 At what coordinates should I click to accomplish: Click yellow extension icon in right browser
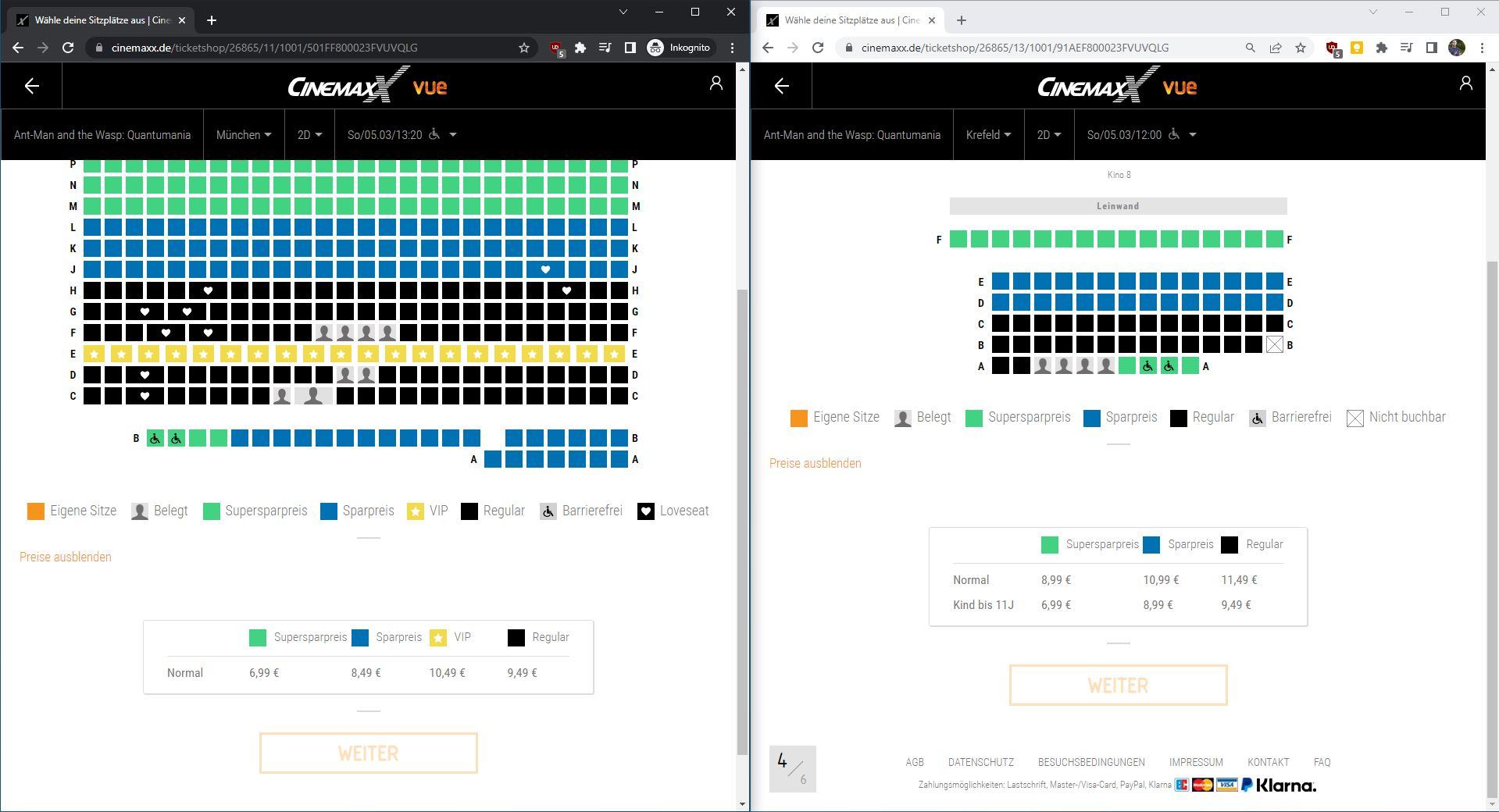1357,48
